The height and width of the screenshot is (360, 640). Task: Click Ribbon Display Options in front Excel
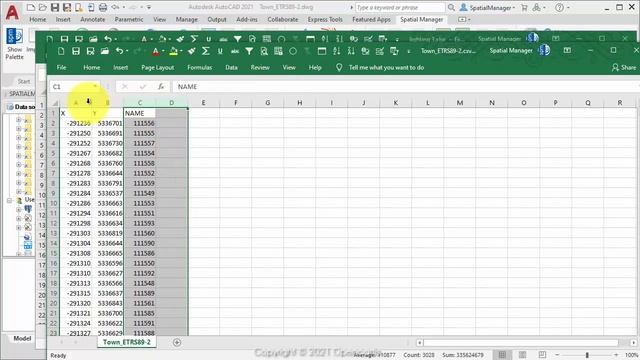567,50
